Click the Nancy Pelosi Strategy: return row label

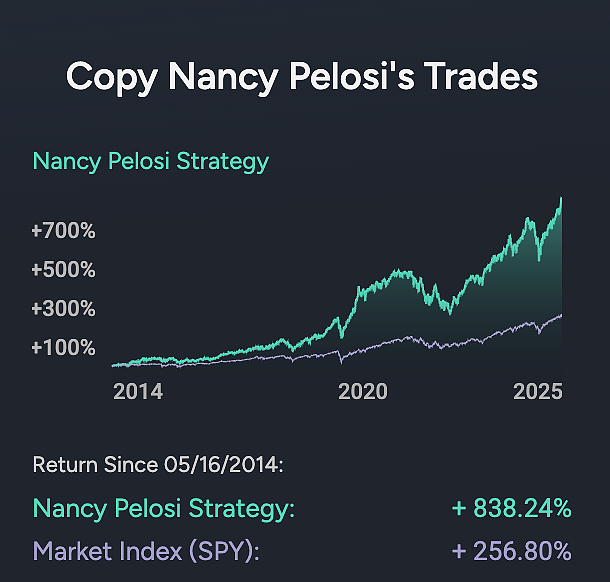pos(164,509)
